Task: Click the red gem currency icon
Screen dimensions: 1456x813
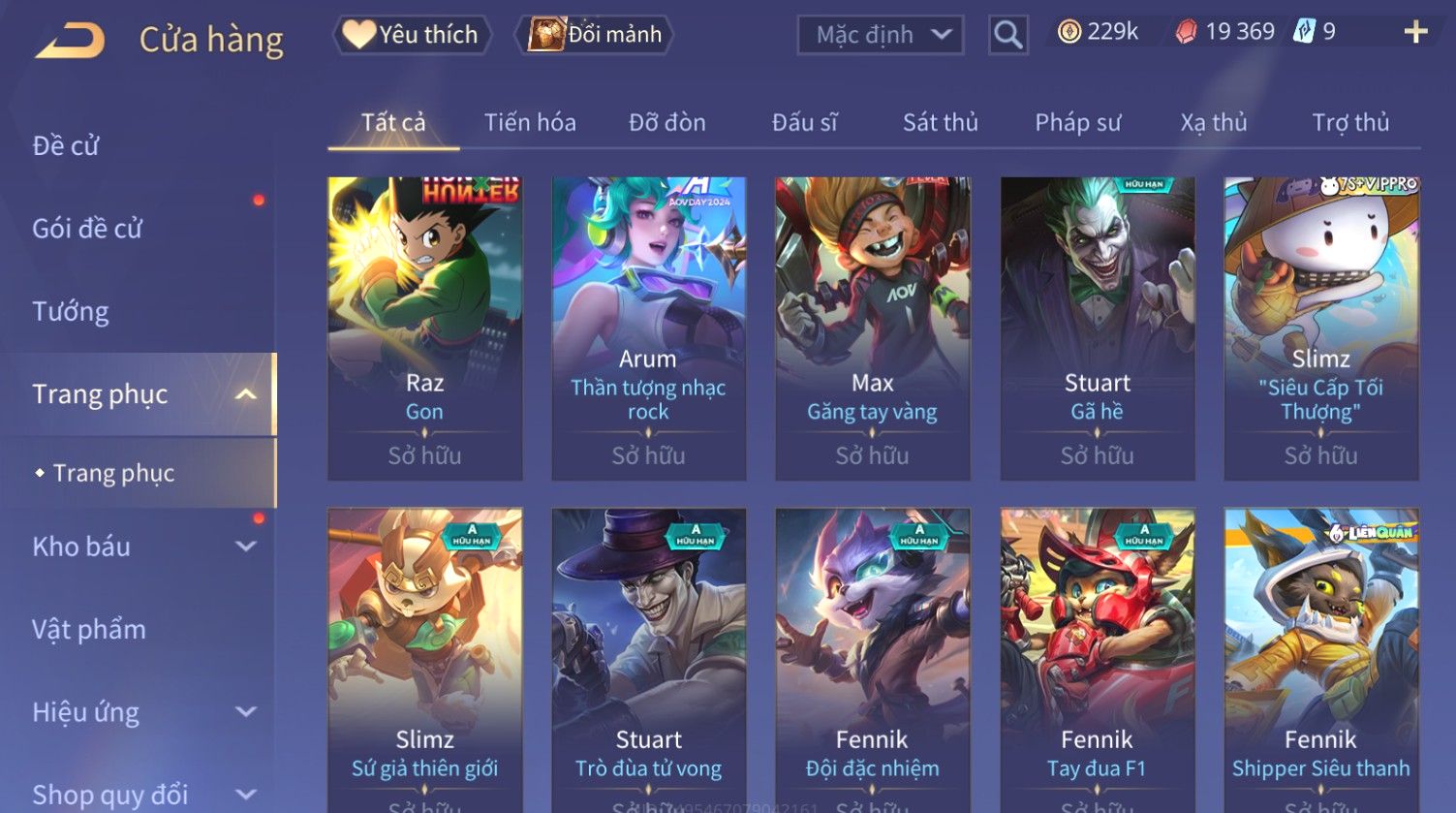Action: 1186,32
